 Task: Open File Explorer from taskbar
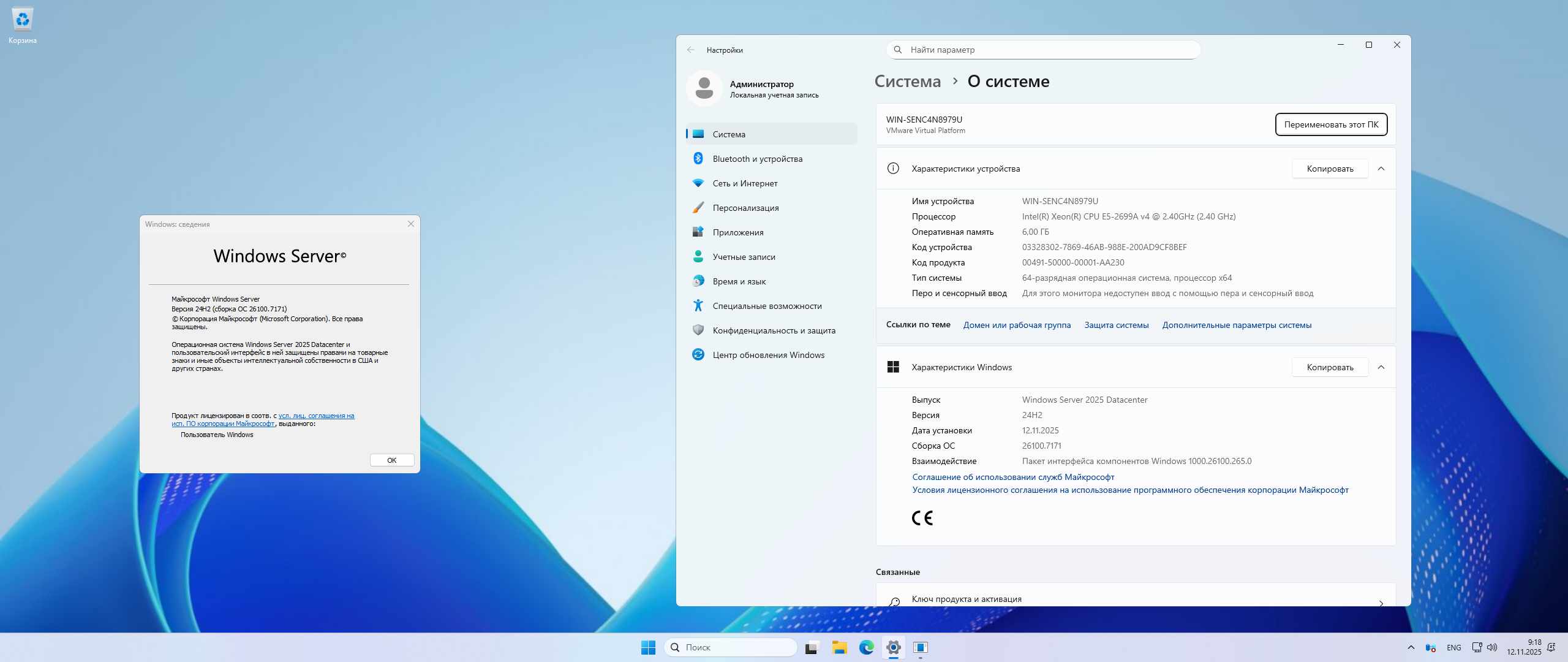click(x=839, y=647)
